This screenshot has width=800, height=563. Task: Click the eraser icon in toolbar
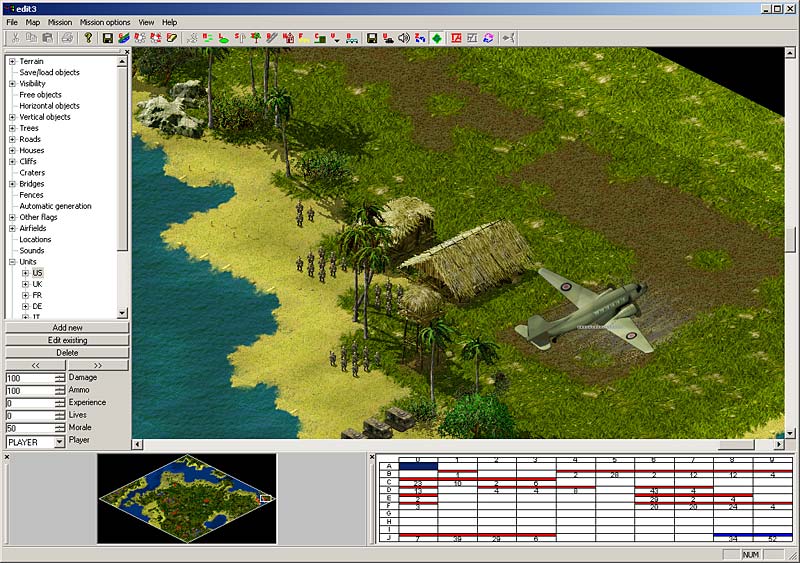coord(172,38)
